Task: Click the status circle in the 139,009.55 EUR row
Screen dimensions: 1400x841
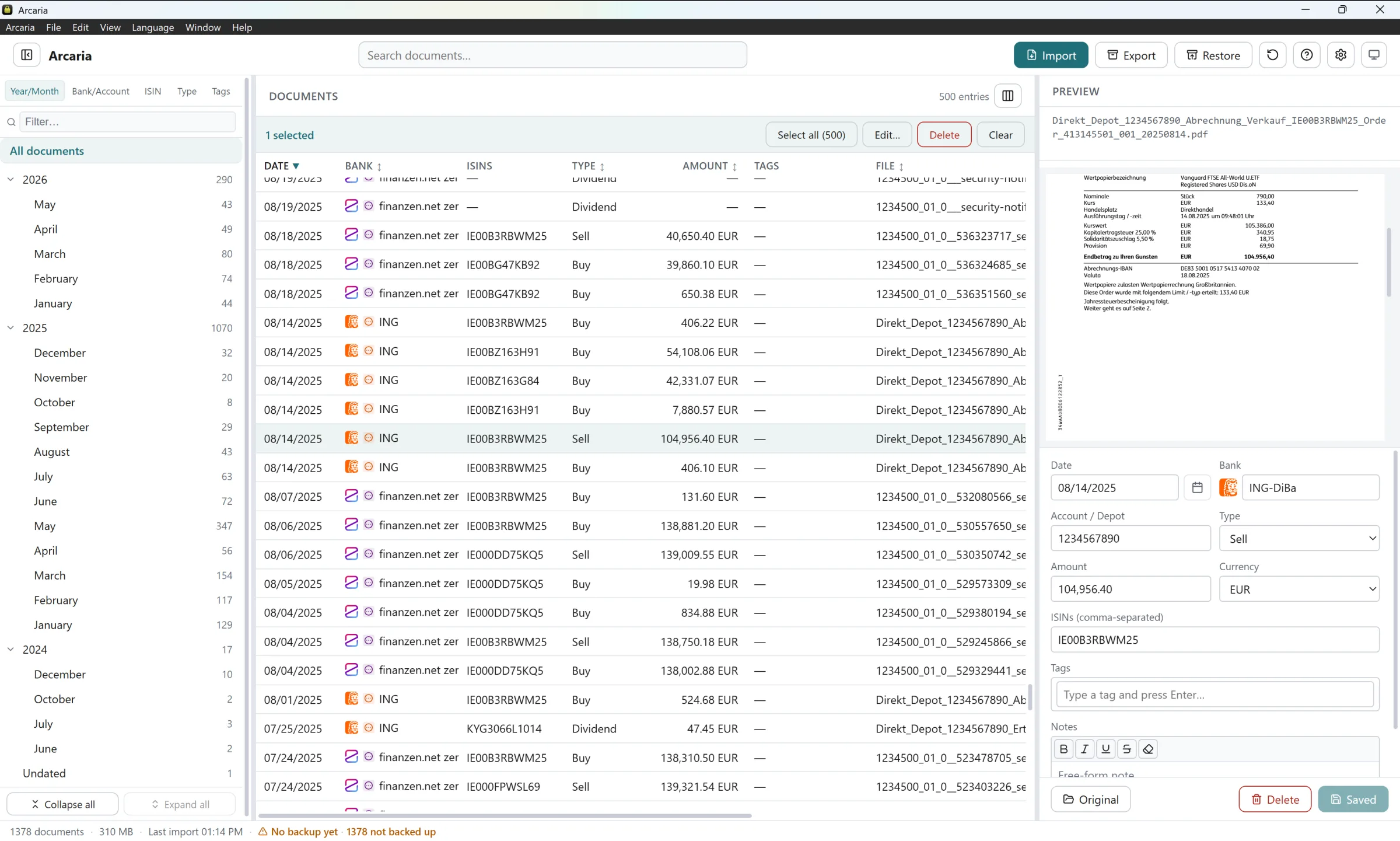Action: (369, 554)
